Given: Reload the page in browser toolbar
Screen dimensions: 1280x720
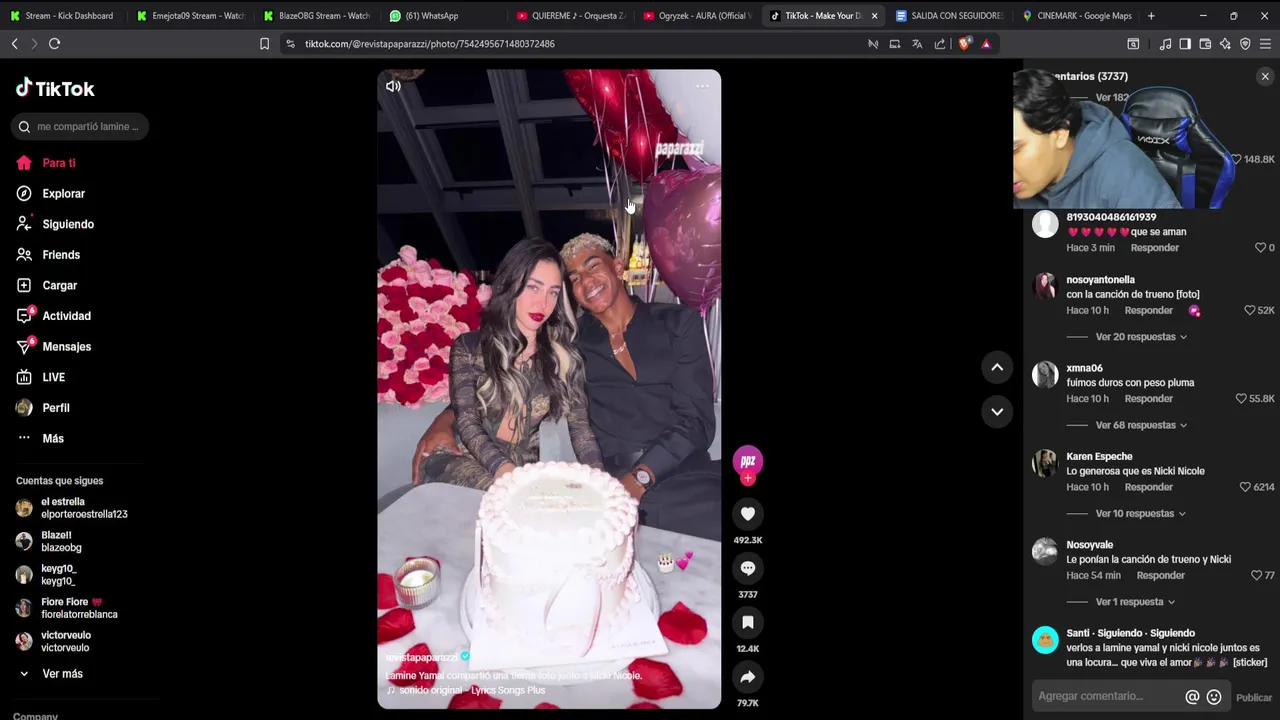Looking at the screenshot, I should click(54, 44).
